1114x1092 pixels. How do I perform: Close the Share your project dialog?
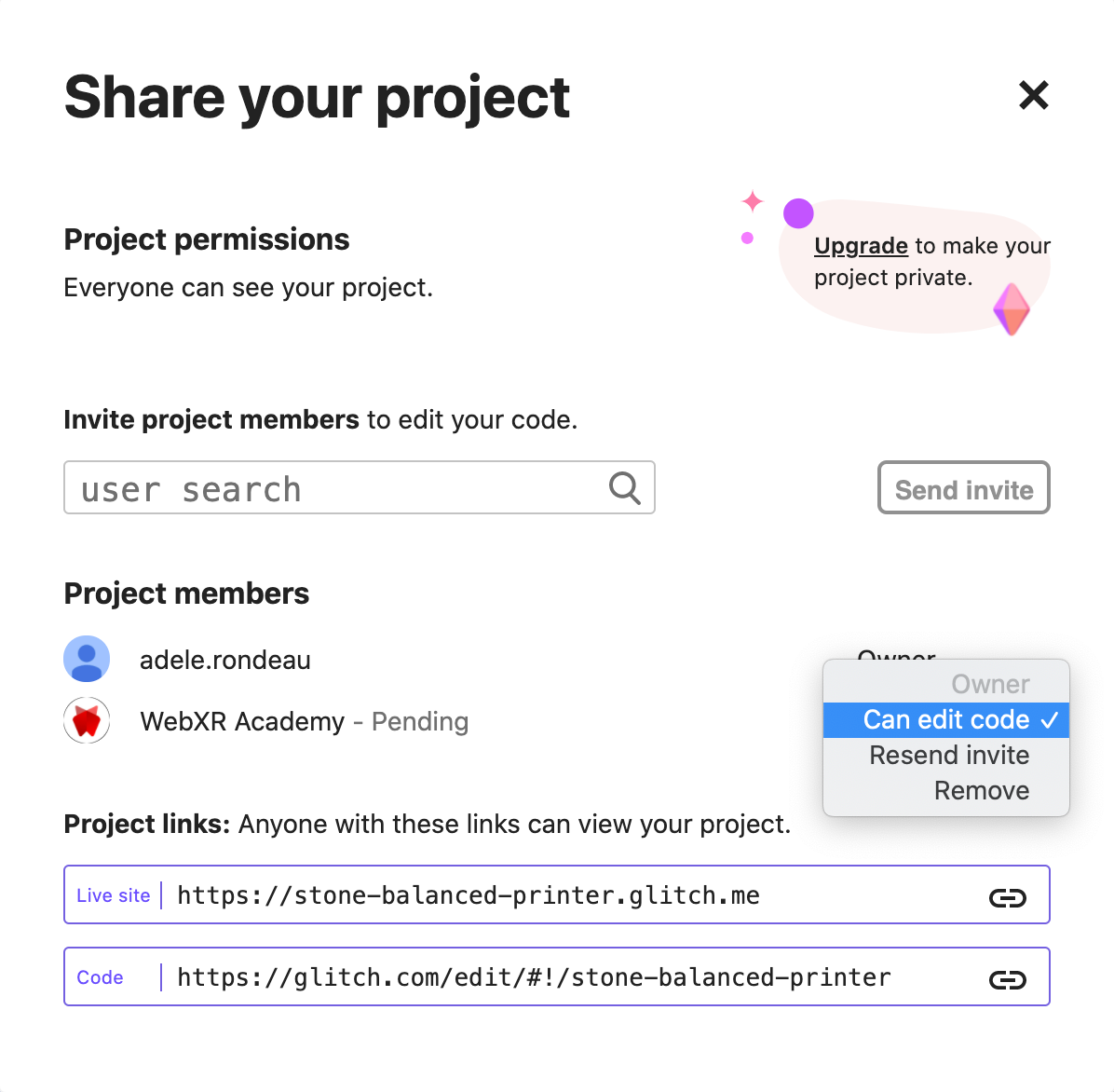(x=1034, y=95)
